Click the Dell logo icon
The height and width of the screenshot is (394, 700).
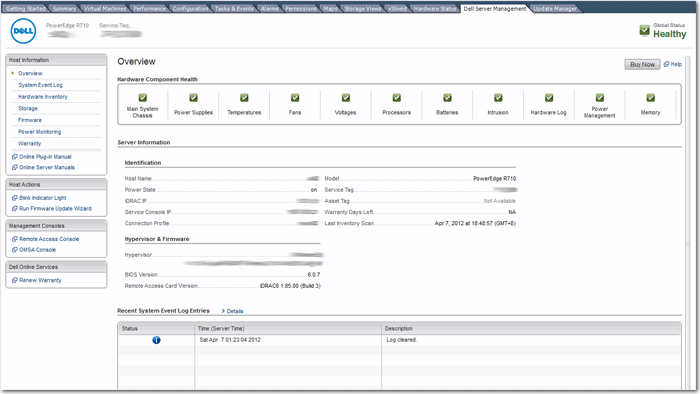pos(23,31)
